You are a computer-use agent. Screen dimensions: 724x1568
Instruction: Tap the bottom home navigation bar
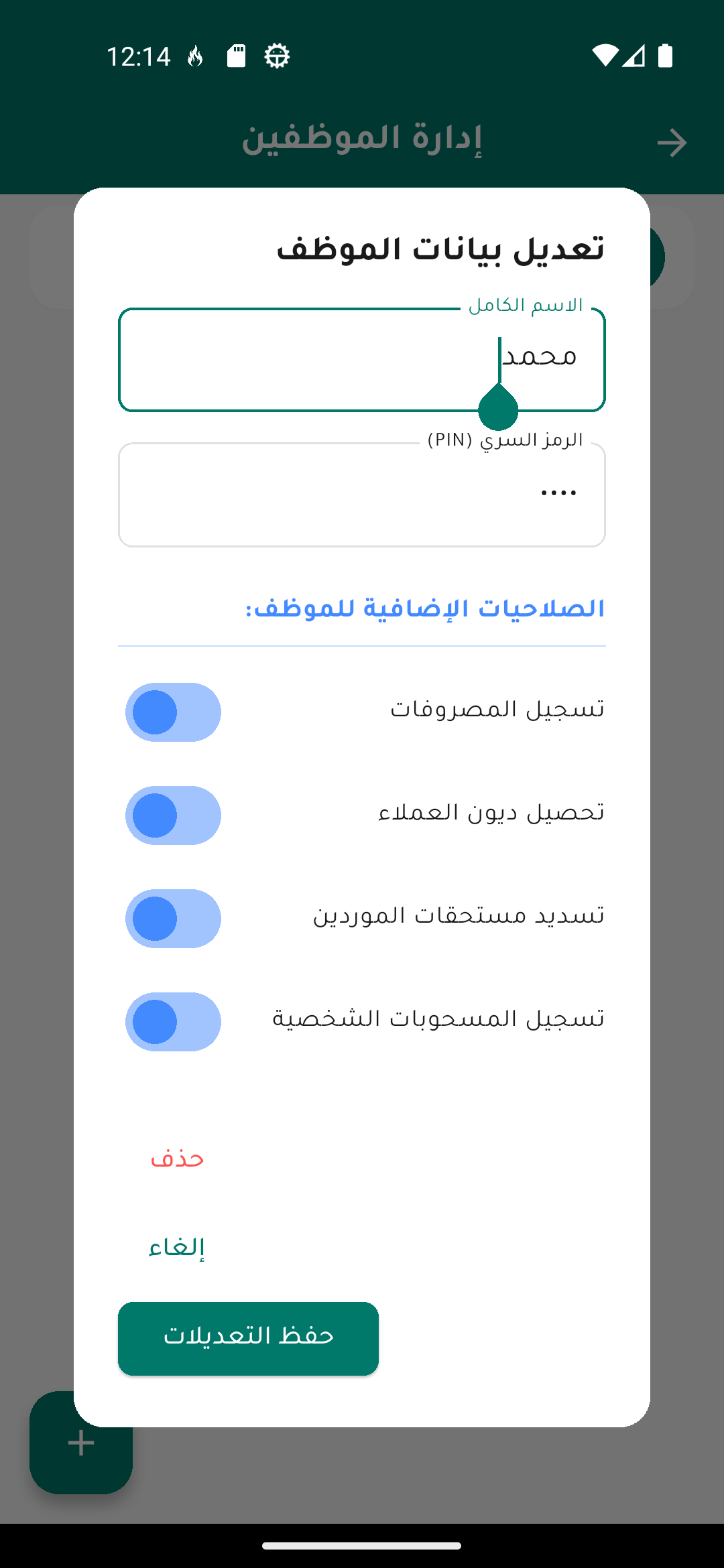click(x=362, y=1546)
